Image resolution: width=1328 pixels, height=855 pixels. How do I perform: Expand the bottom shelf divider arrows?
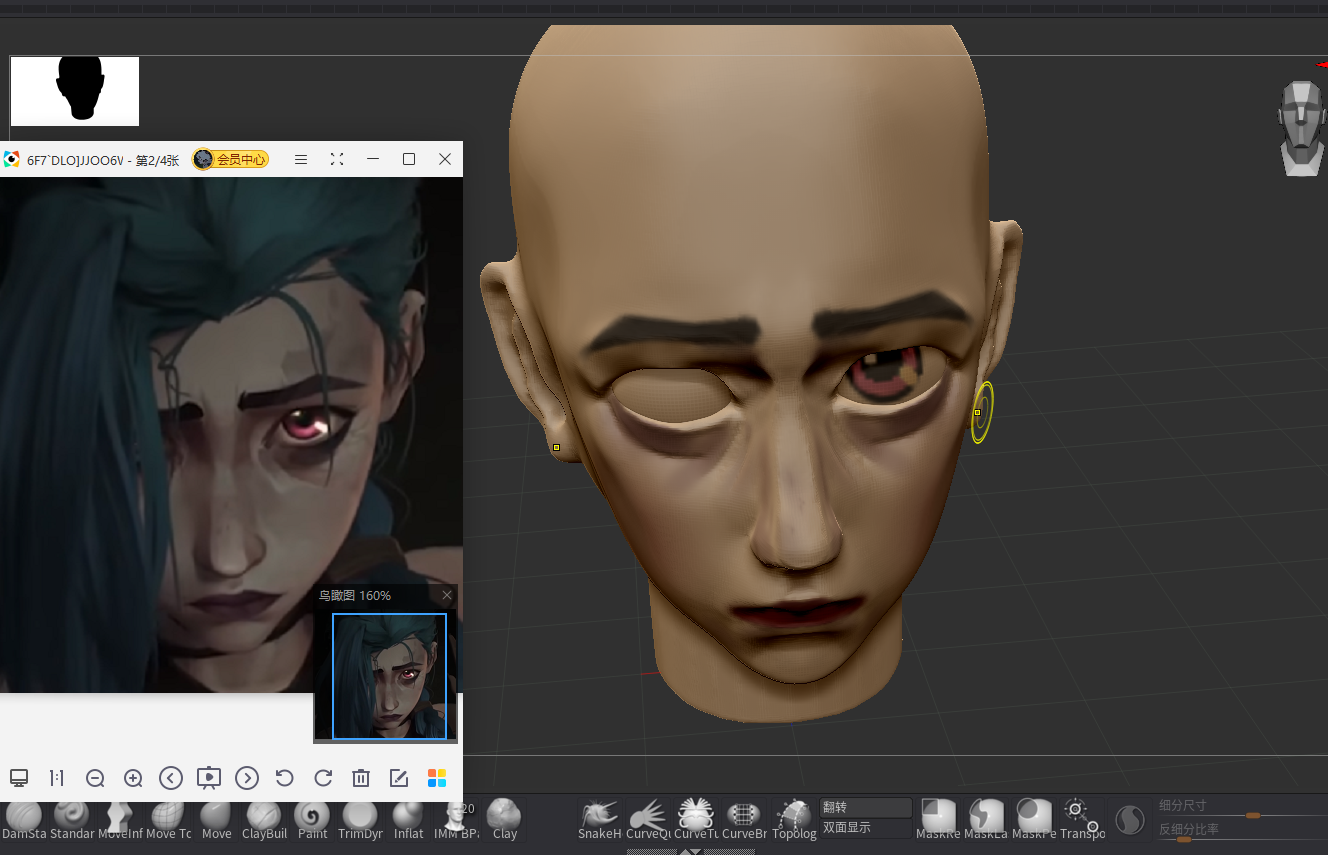[690, 852]
